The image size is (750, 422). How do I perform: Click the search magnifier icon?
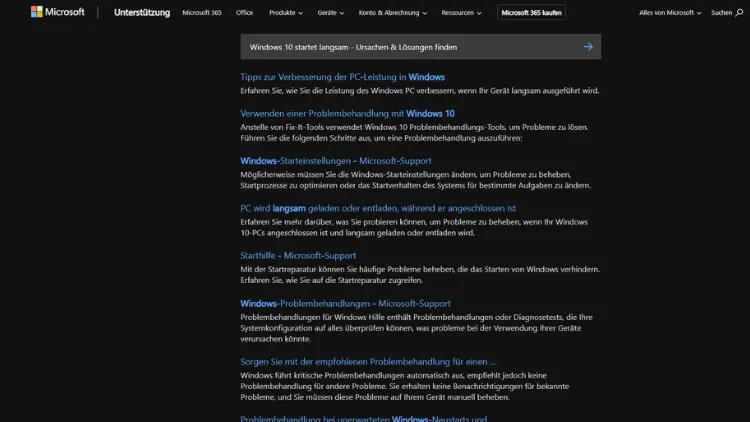pyautogui.click(x=739, y=12)
